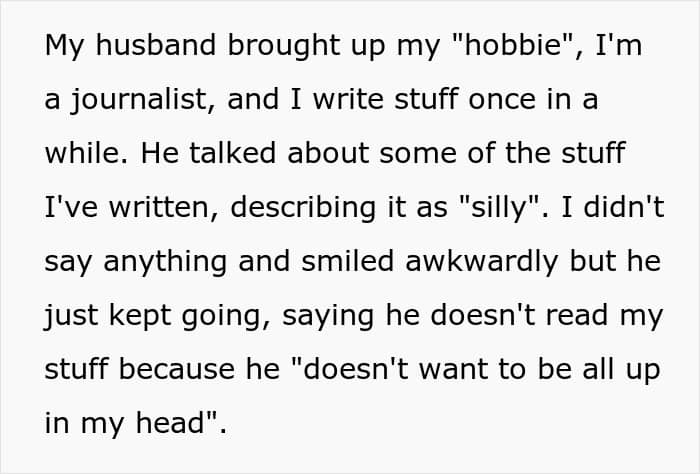Click the quoted word "silly"
The image size is (700, 474).
point(499,208)
